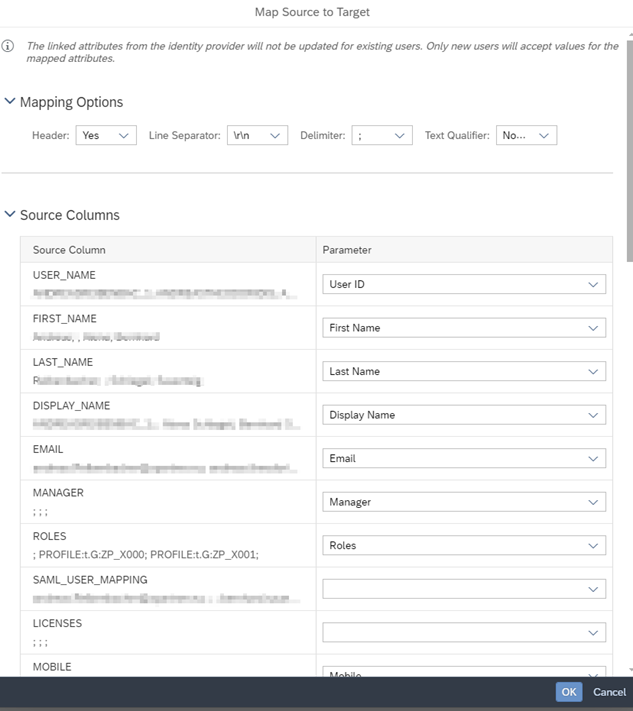Screen dimensions: 633x711
Task: Open the Text Qualifier dropdown
Action: 526,135
